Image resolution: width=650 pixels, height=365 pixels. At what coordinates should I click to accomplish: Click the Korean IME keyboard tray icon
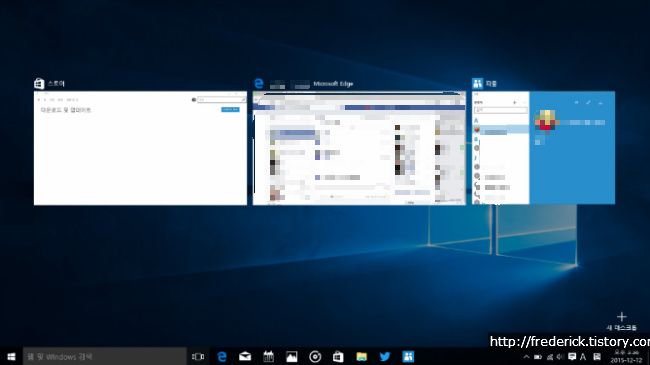pos(597,357)
